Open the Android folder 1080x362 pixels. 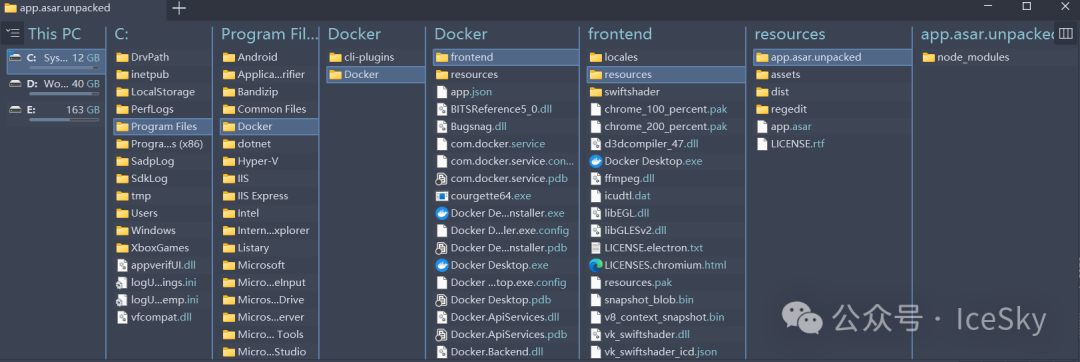point(269,57)
